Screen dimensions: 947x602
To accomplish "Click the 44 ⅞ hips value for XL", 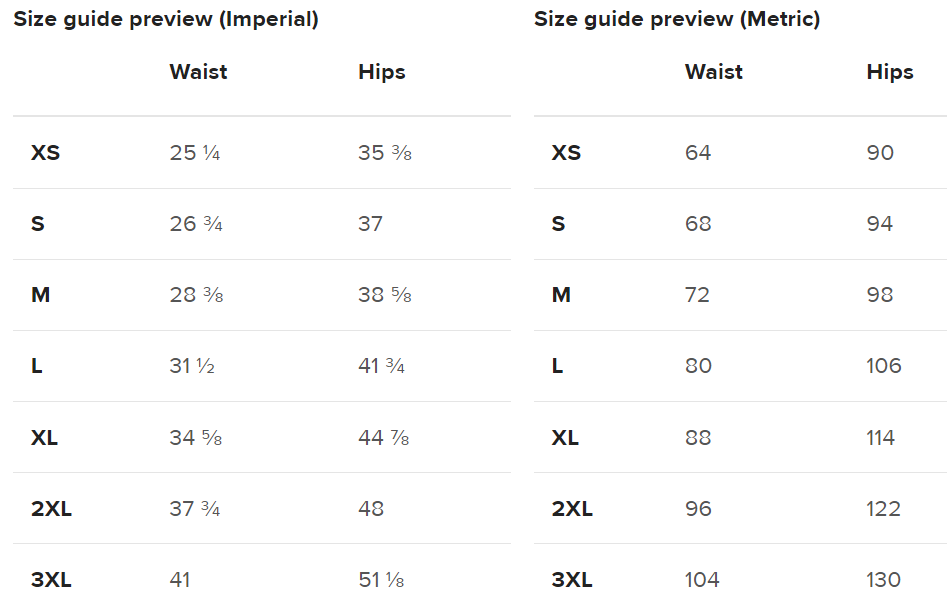I will click(x=384, y=438).
